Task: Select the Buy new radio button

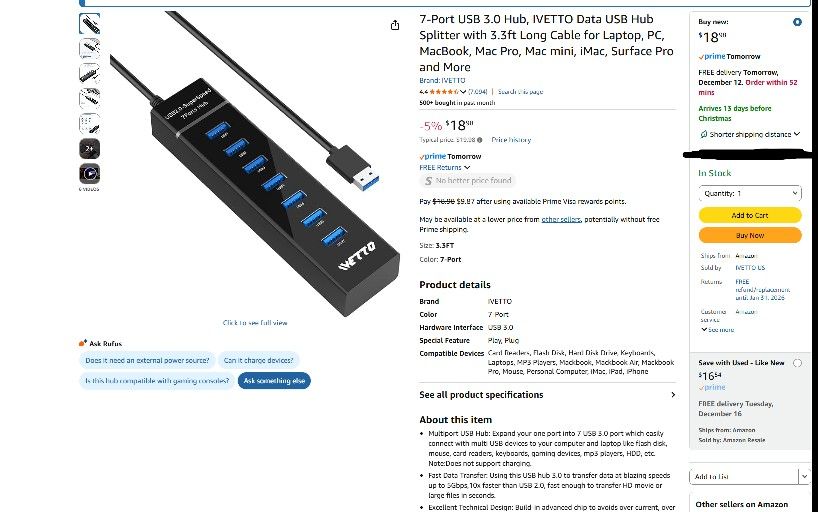Action: click(797, 22)
